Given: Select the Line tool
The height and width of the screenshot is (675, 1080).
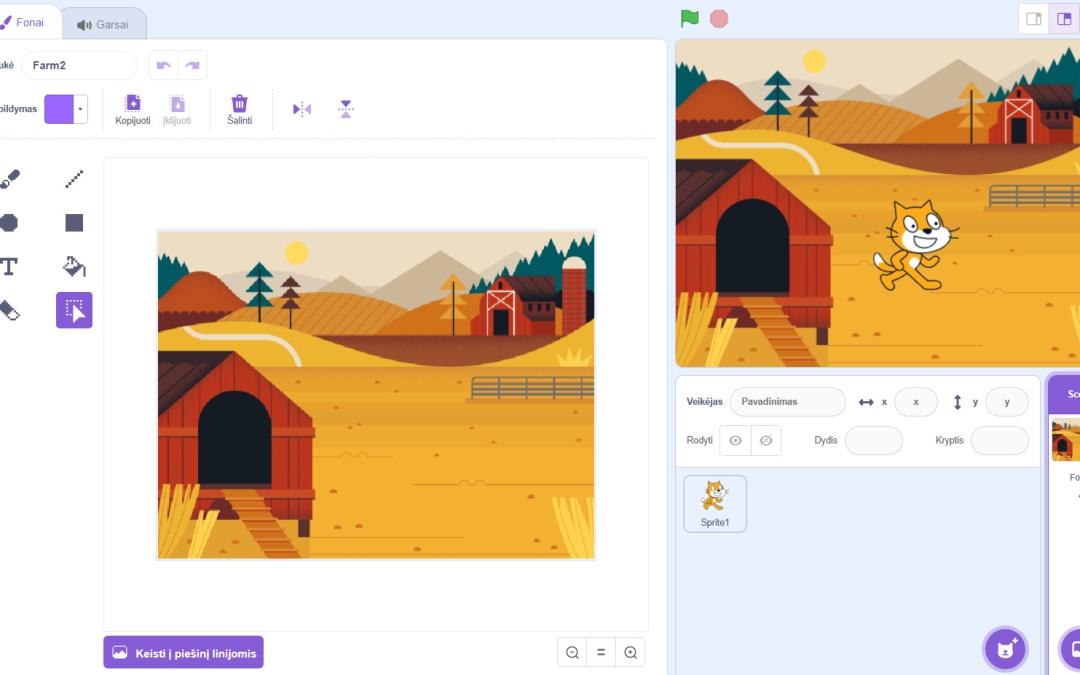Looking at the screenshot, I should [74, 179].
